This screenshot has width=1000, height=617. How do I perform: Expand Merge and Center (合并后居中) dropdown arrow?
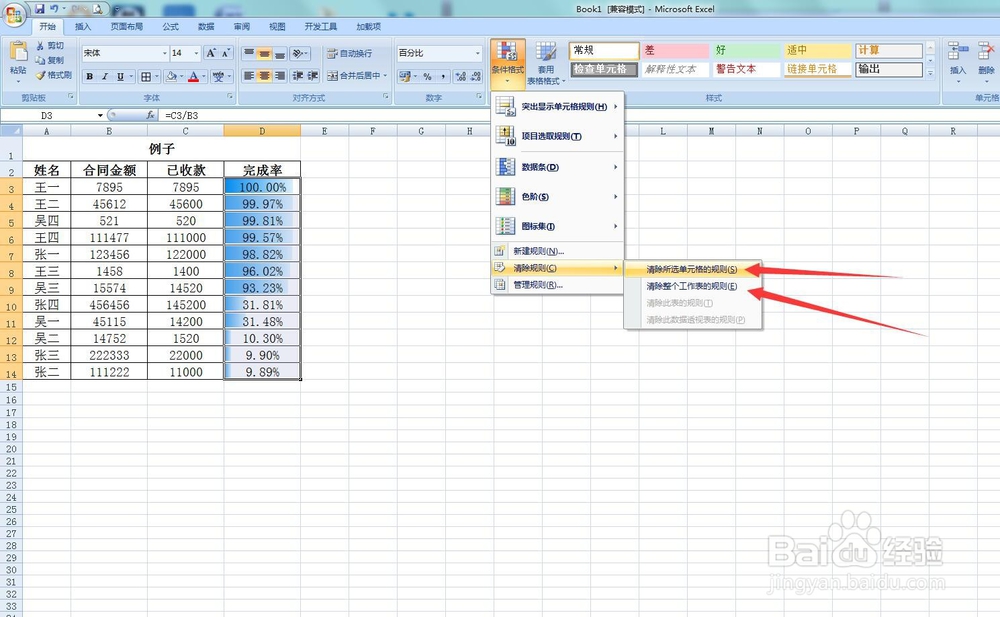click(x=385, y=76)
